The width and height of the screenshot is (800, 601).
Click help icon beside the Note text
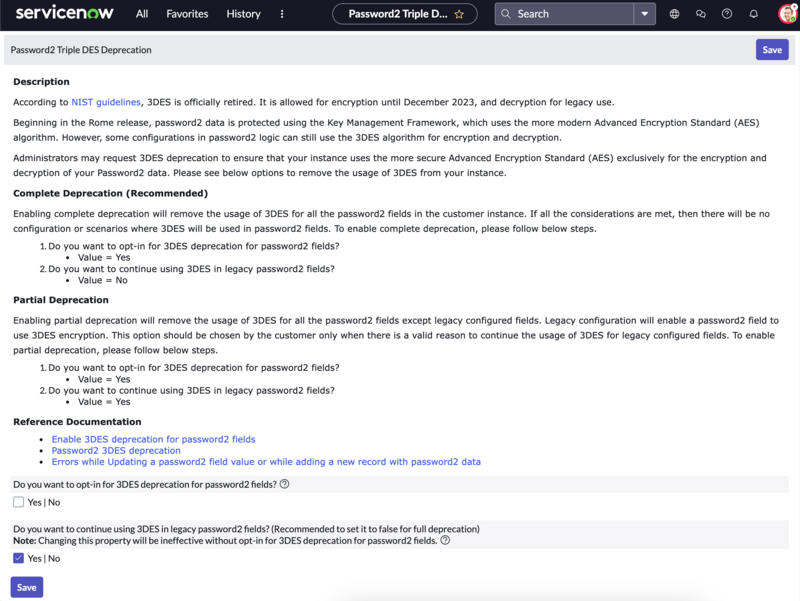click(445, 540)
